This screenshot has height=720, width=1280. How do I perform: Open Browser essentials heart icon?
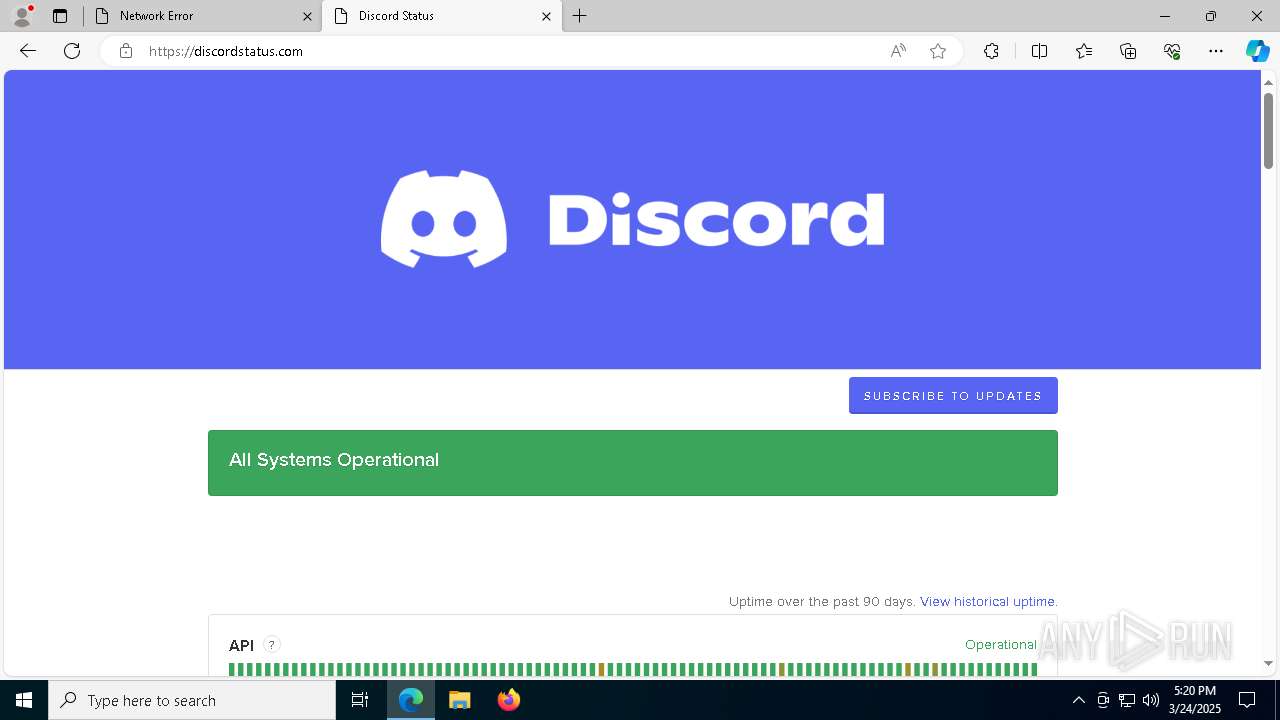click(1172, 51)
